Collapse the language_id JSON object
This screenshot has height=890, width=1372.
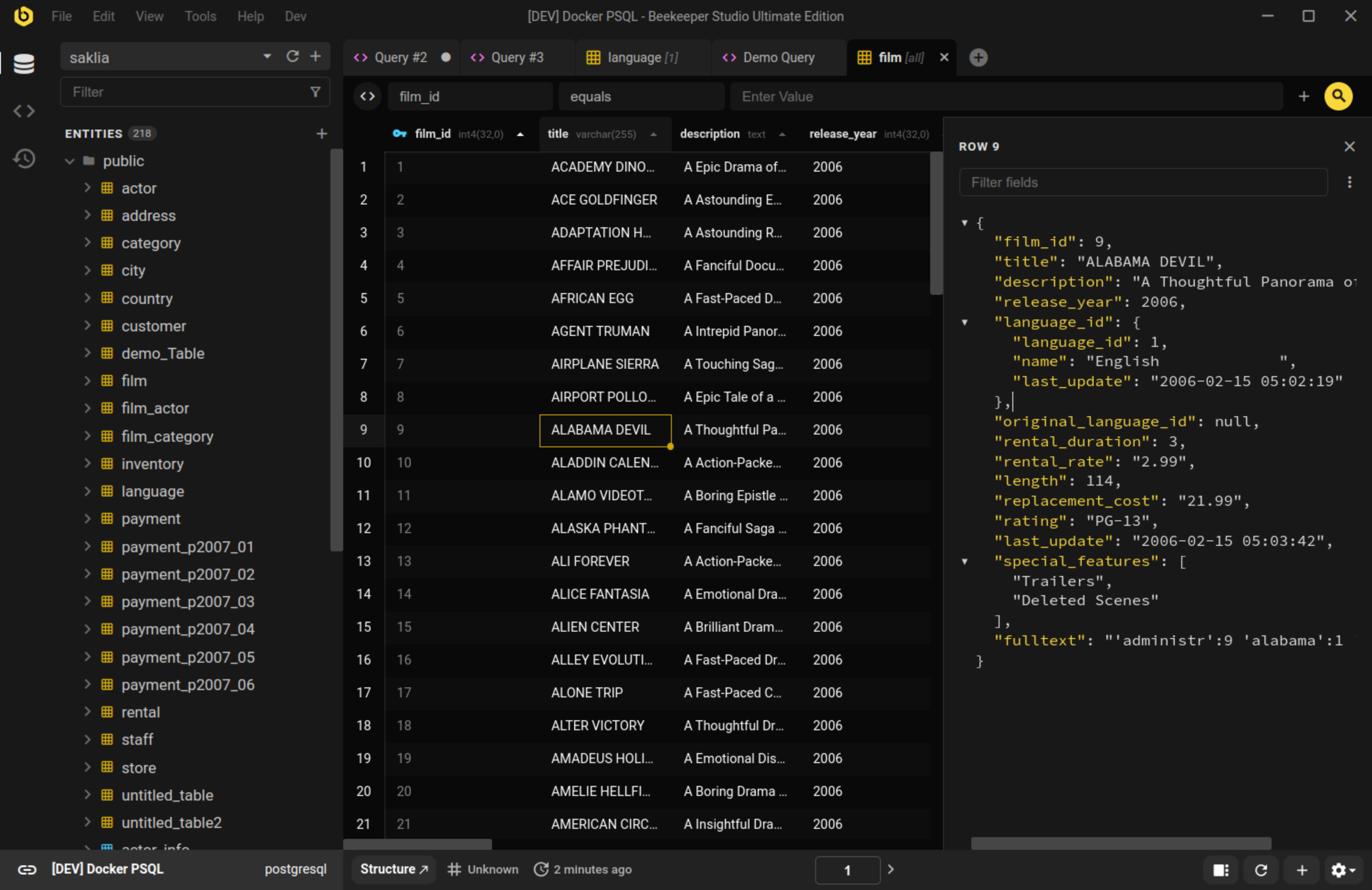pyautogui.click(x=964, y=322)
